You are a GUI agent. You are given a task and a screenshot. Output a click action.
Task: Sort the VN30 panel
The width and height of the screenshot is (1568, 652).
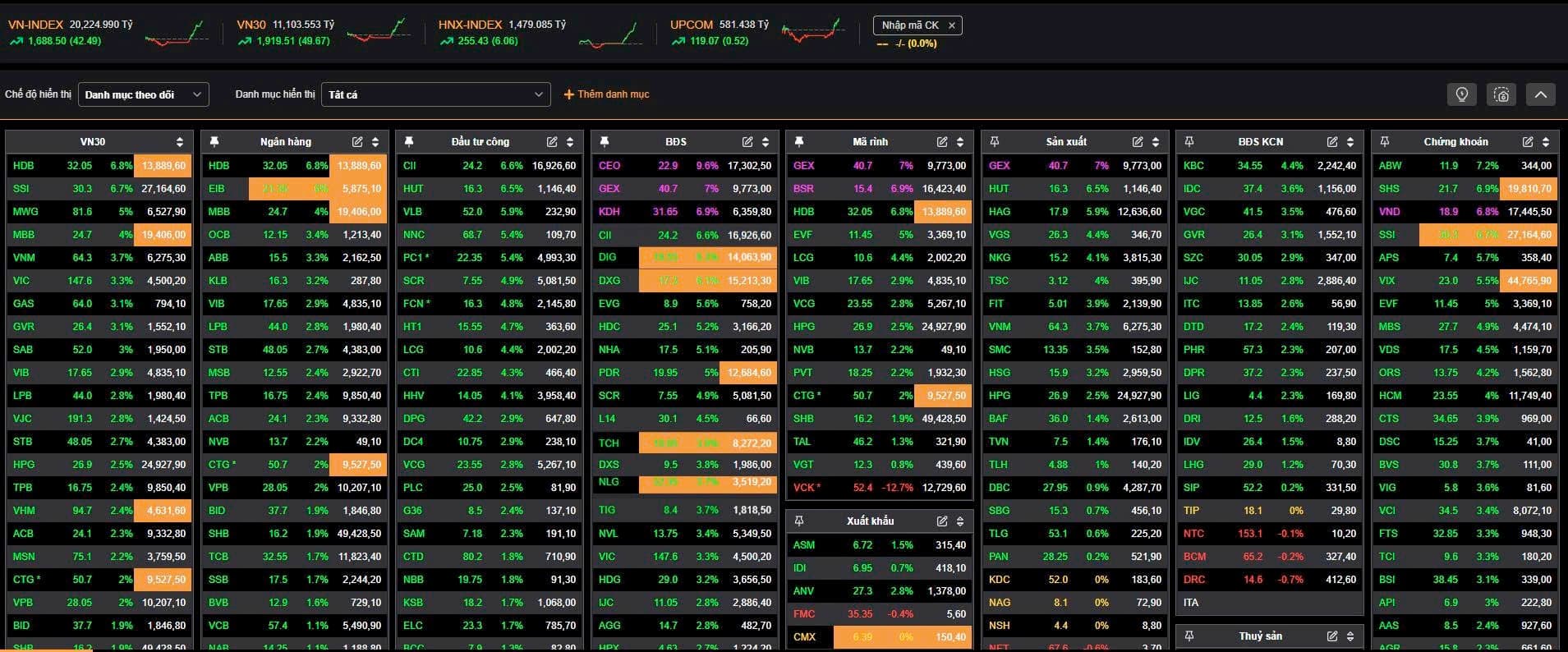pyautogui.click(x=180, y=142)
